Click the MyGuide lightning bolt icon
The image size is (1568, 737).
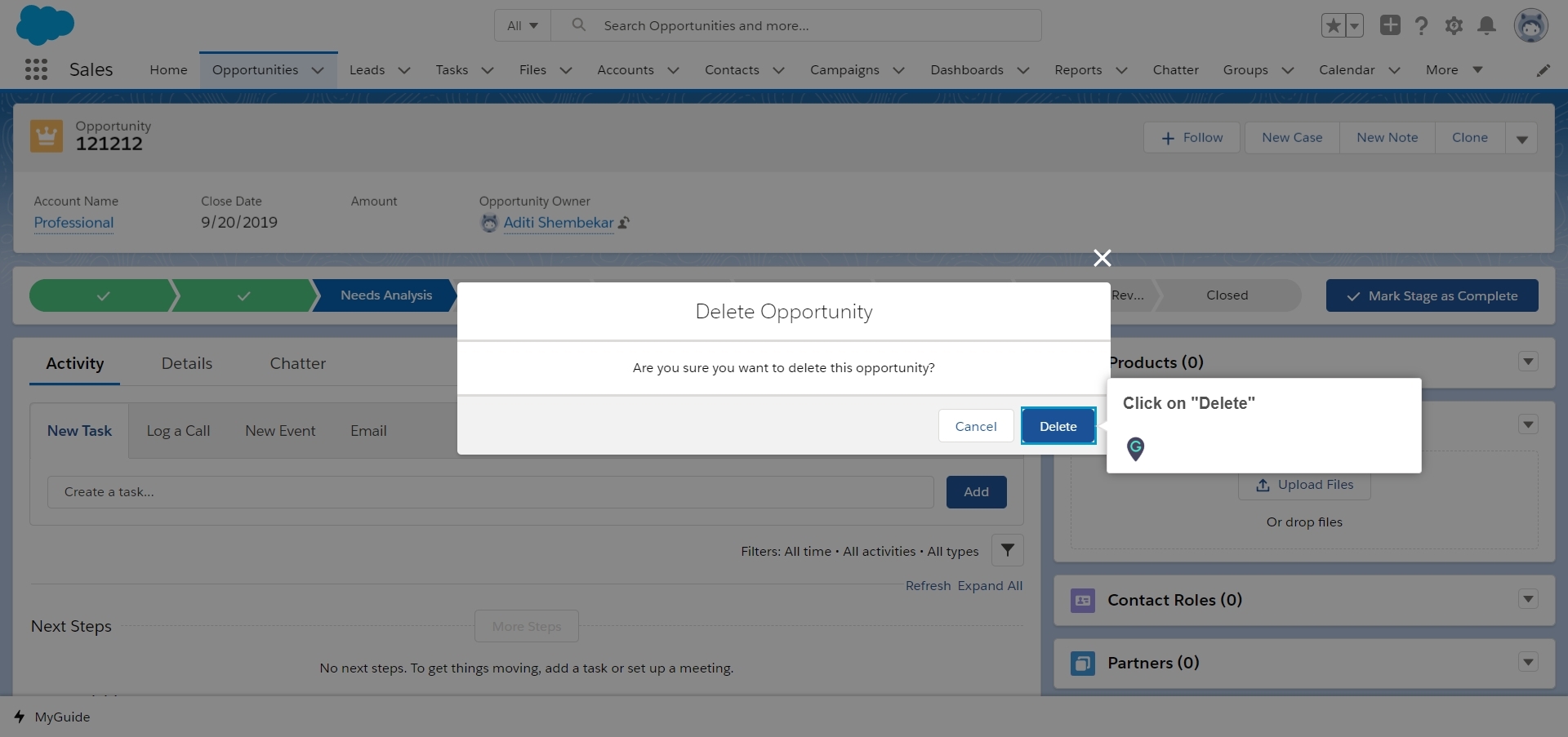click(20, 717)
